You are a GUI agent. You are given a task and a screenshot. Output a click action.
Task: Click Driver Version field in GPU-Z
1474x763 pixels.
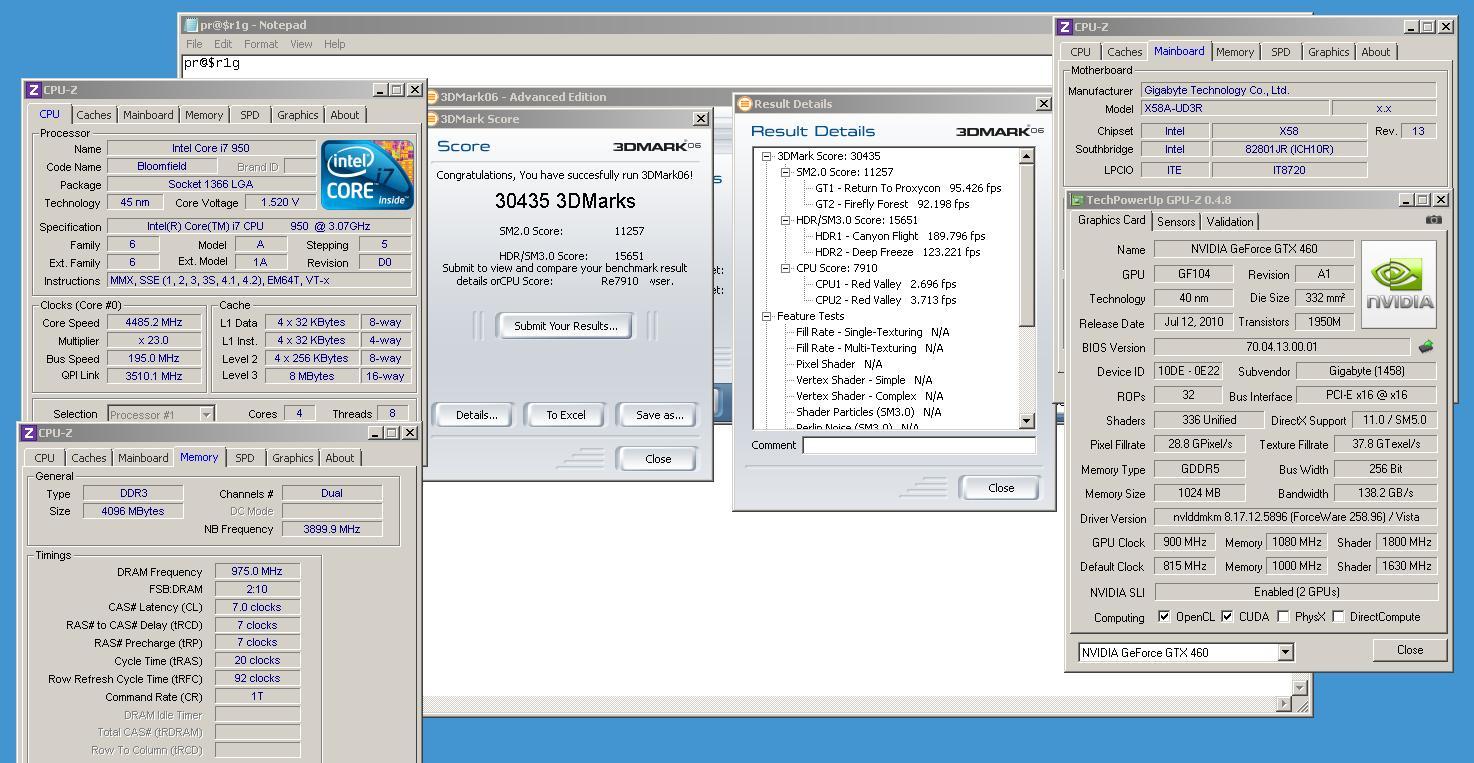click(x=1295, y=518)
